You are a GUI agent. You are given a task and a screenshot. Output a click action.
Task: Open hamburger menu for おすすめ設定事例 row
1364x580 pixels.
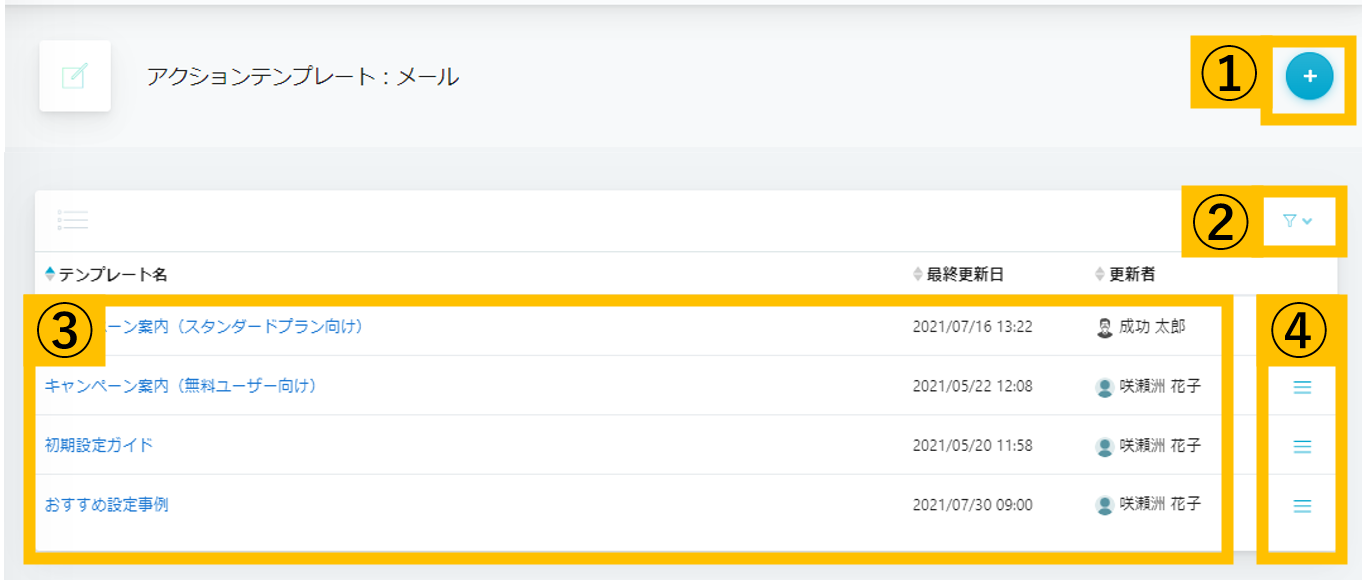[1302, 507]
